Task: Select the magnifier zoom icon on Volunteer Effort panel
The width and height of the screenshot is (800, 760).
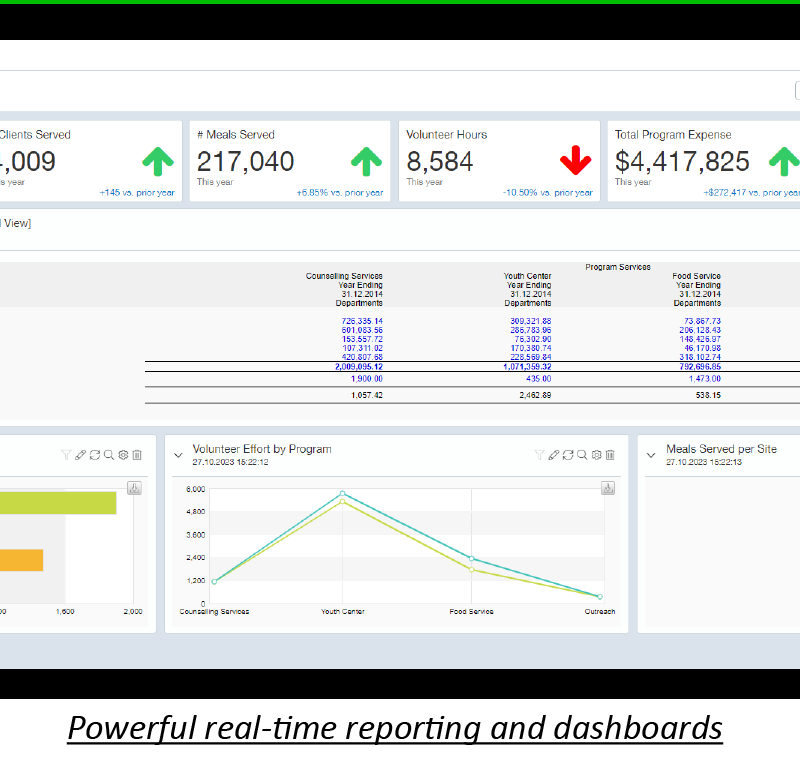Action: pyautogui.click(x=583, y=455)
